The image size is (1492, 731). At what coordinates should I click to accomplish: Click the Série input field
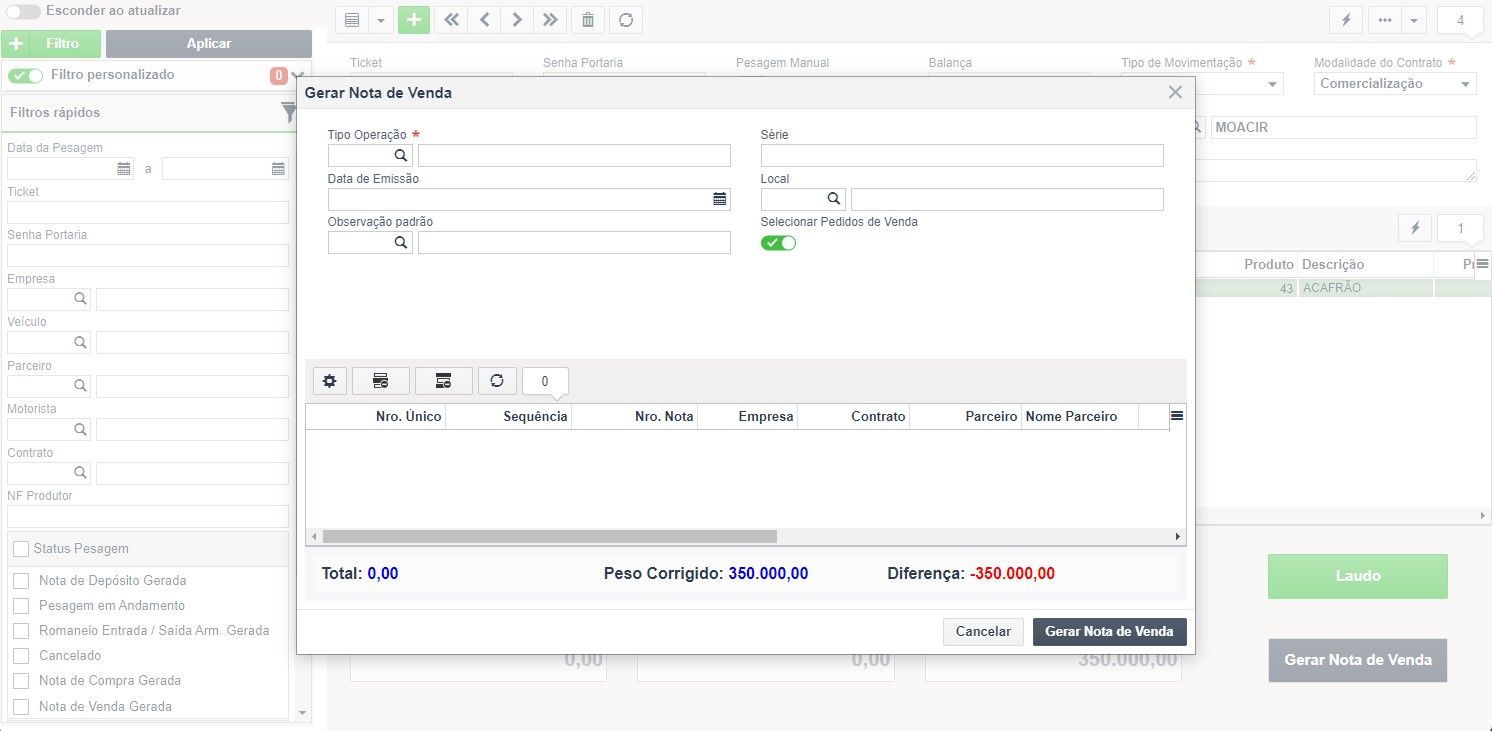click(962, 155)
